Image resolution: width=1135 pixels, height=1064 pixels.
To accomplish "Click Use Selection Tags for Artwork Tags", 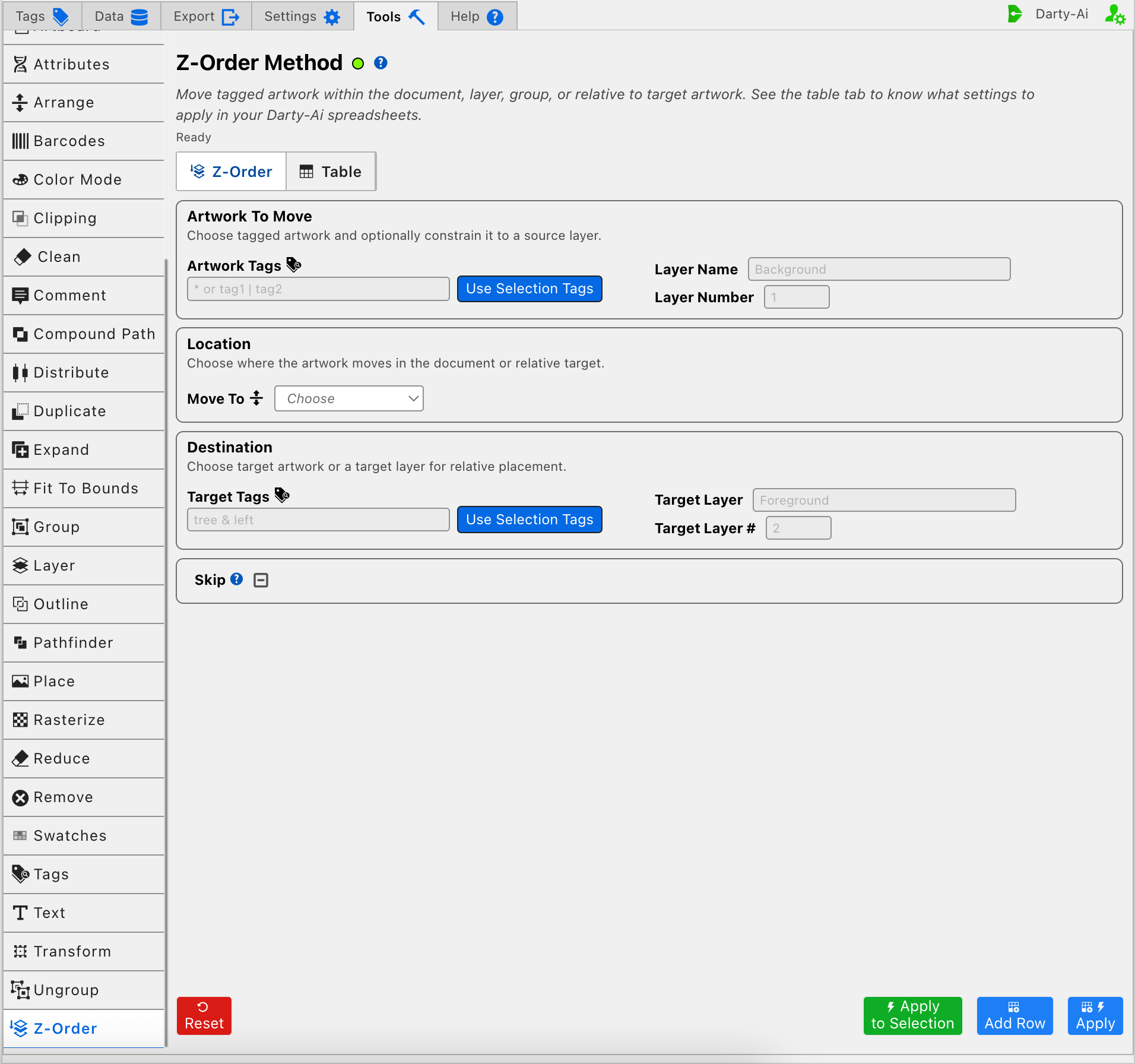I will click(x=530, y=289).
